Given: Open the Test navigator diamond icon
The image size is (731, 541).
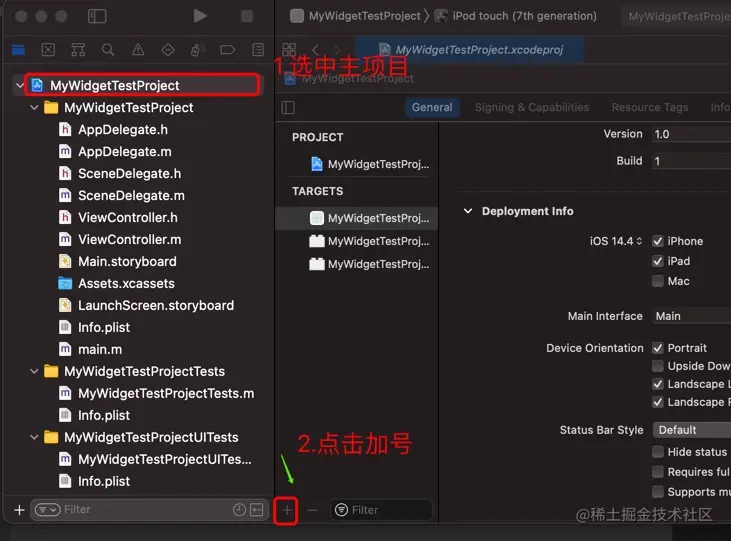Looking at the screenshot, I should point(168,49).
